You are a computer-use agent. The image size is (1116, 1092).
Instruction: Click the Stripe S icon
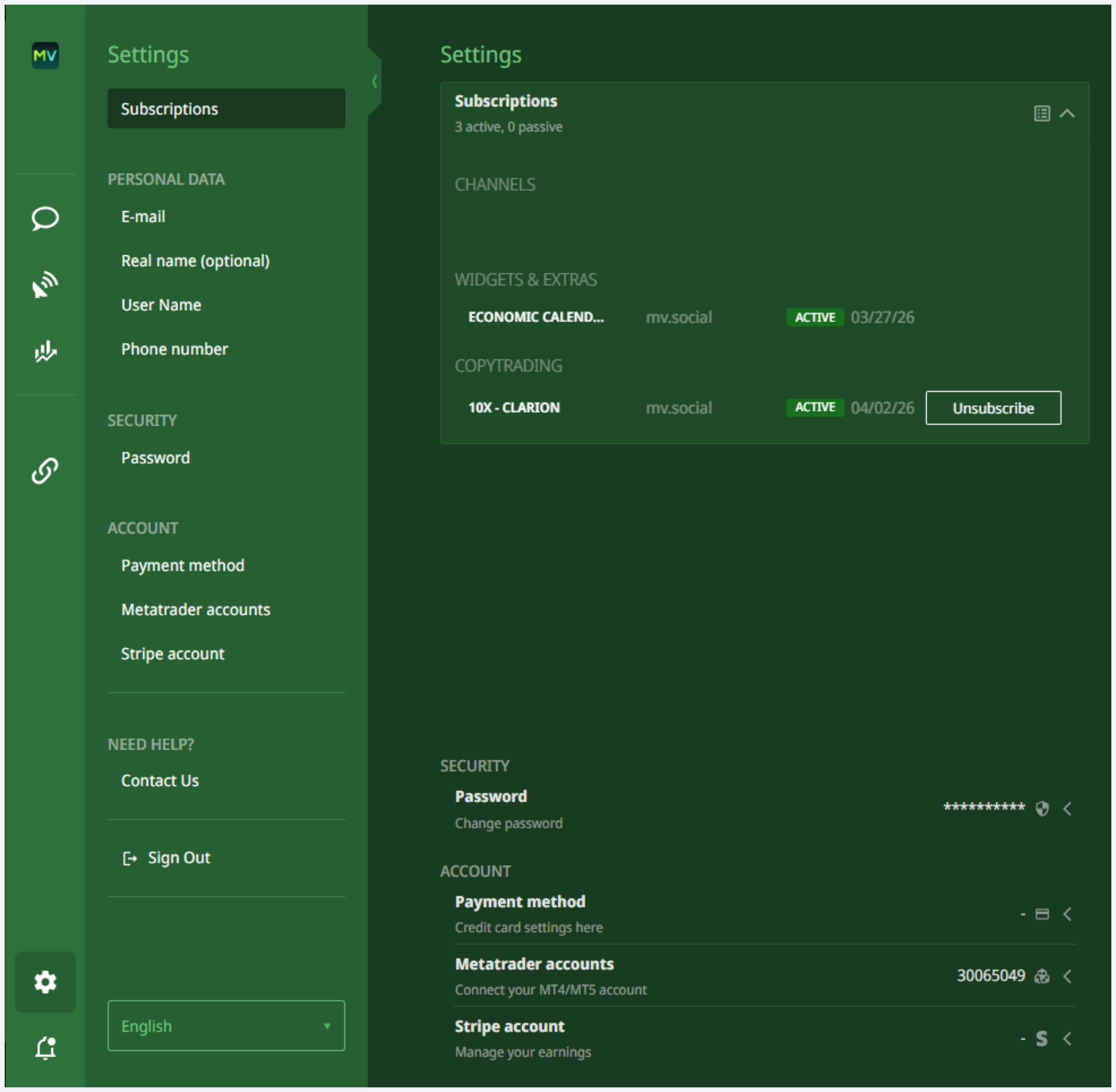click(1042, 1039)
